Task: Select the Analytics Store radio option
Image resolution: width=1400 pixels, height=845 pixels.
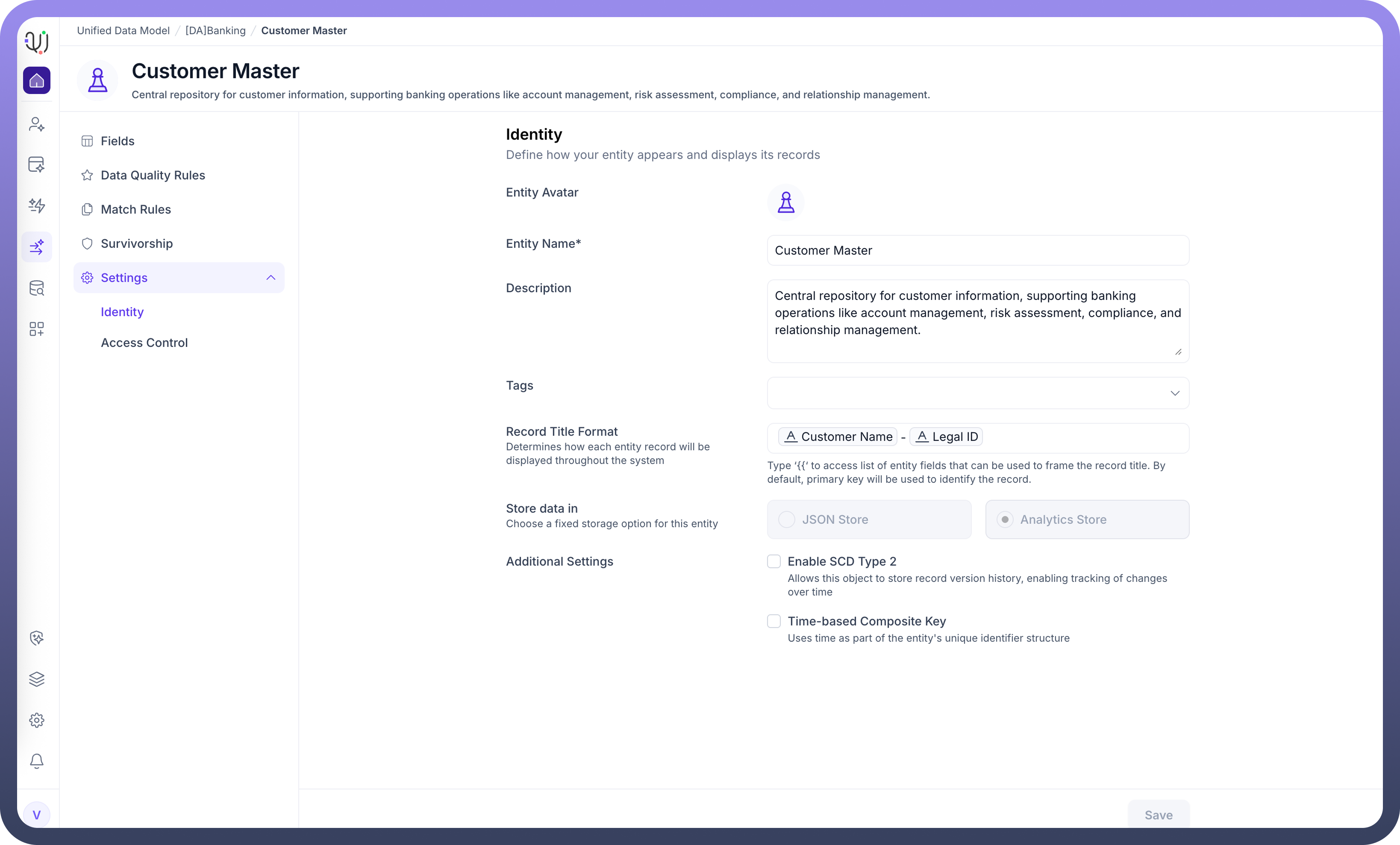Action: point(1005,519)
